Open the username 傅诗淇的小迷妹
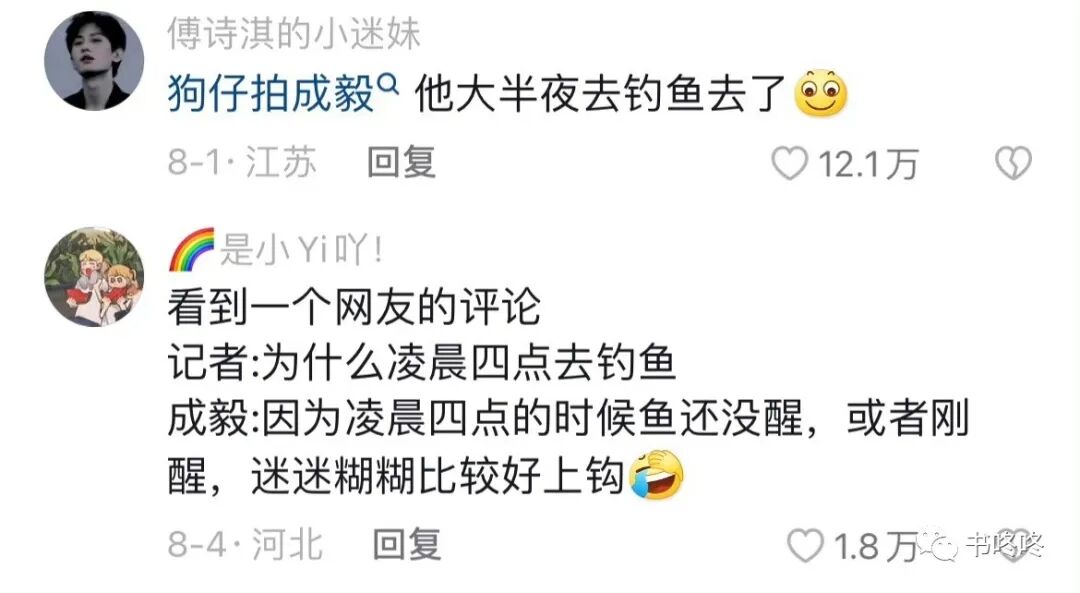The height and width of the screenshot is (593, 1080). click(x=293, y=34)
